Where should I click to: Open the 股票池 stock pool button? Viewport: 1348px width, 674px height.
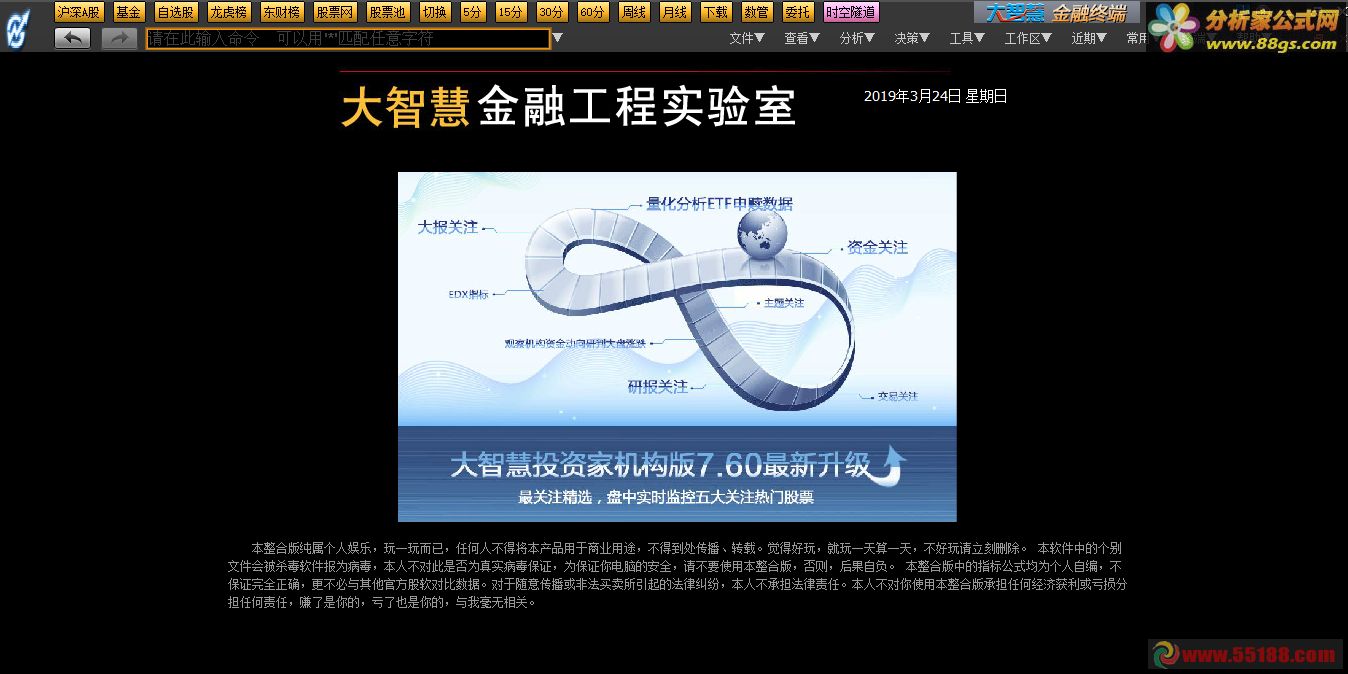pos(387,12)
